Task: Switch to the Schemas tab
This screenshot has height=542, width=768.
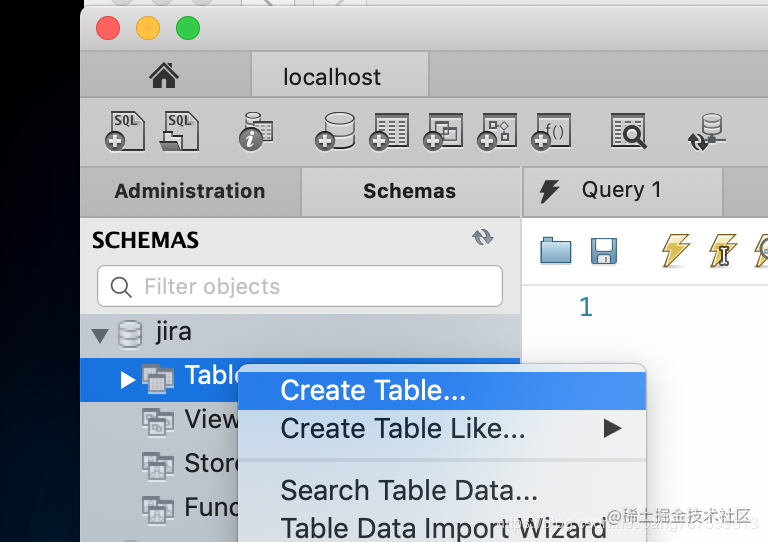Action: [x=410, y=191]
